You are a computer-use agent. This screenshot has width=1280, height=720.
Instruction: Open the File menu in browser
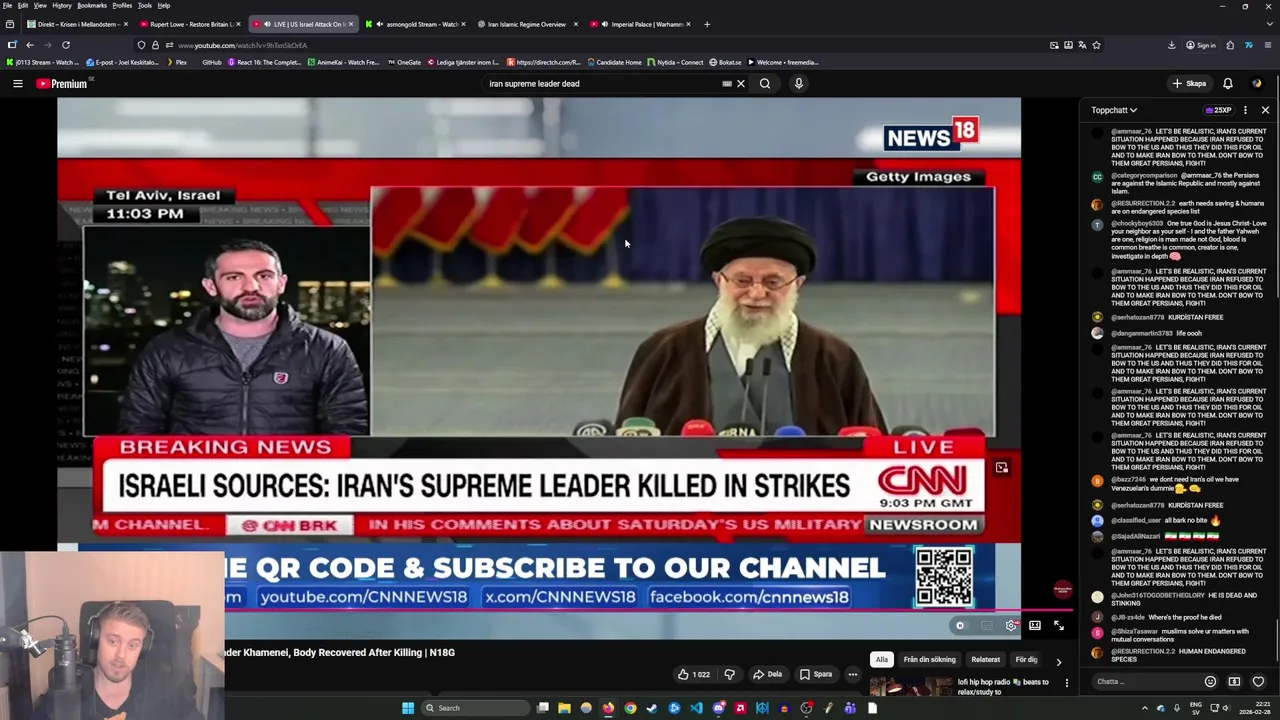[x=7, y=5]
